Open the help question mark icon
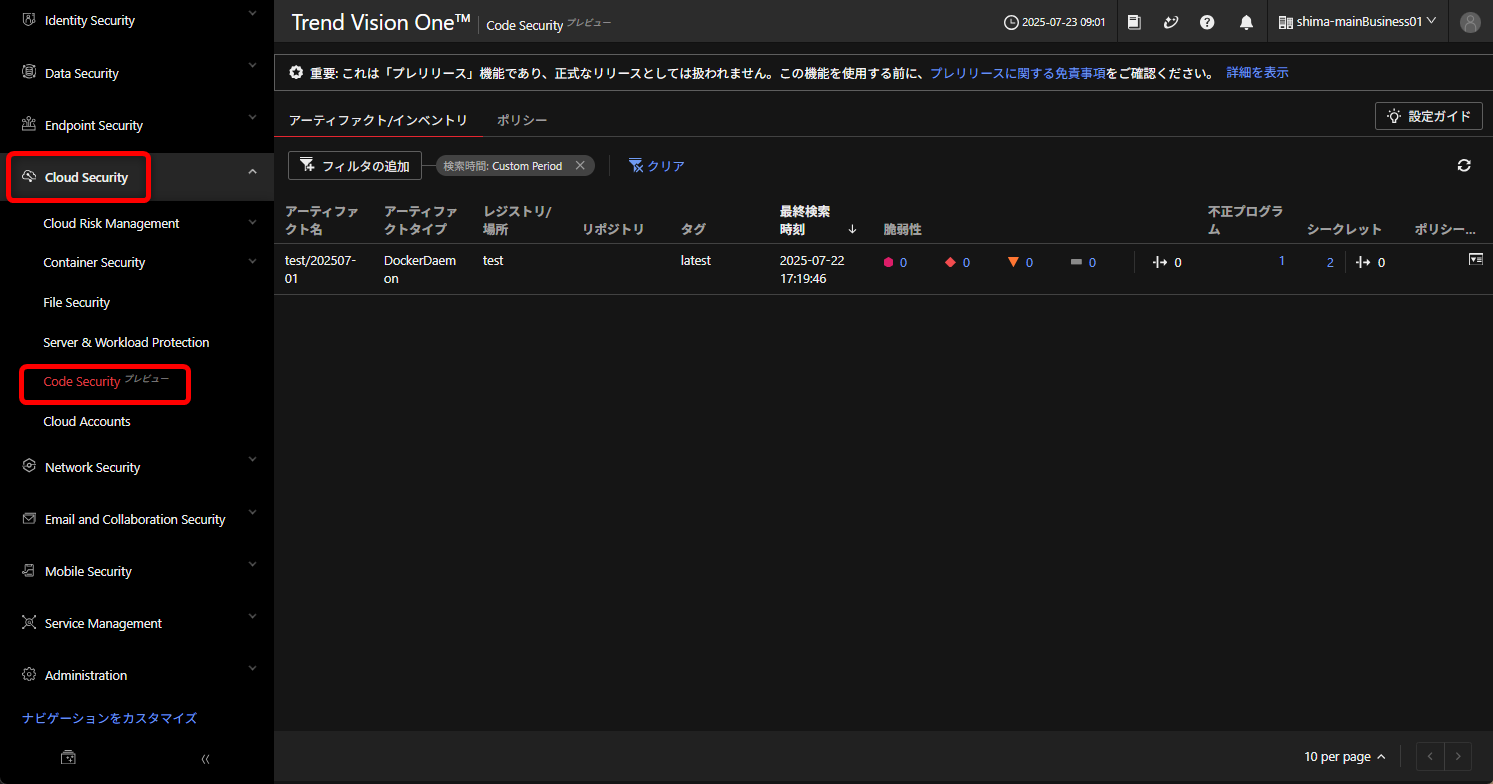 [x=1207, y=21]
